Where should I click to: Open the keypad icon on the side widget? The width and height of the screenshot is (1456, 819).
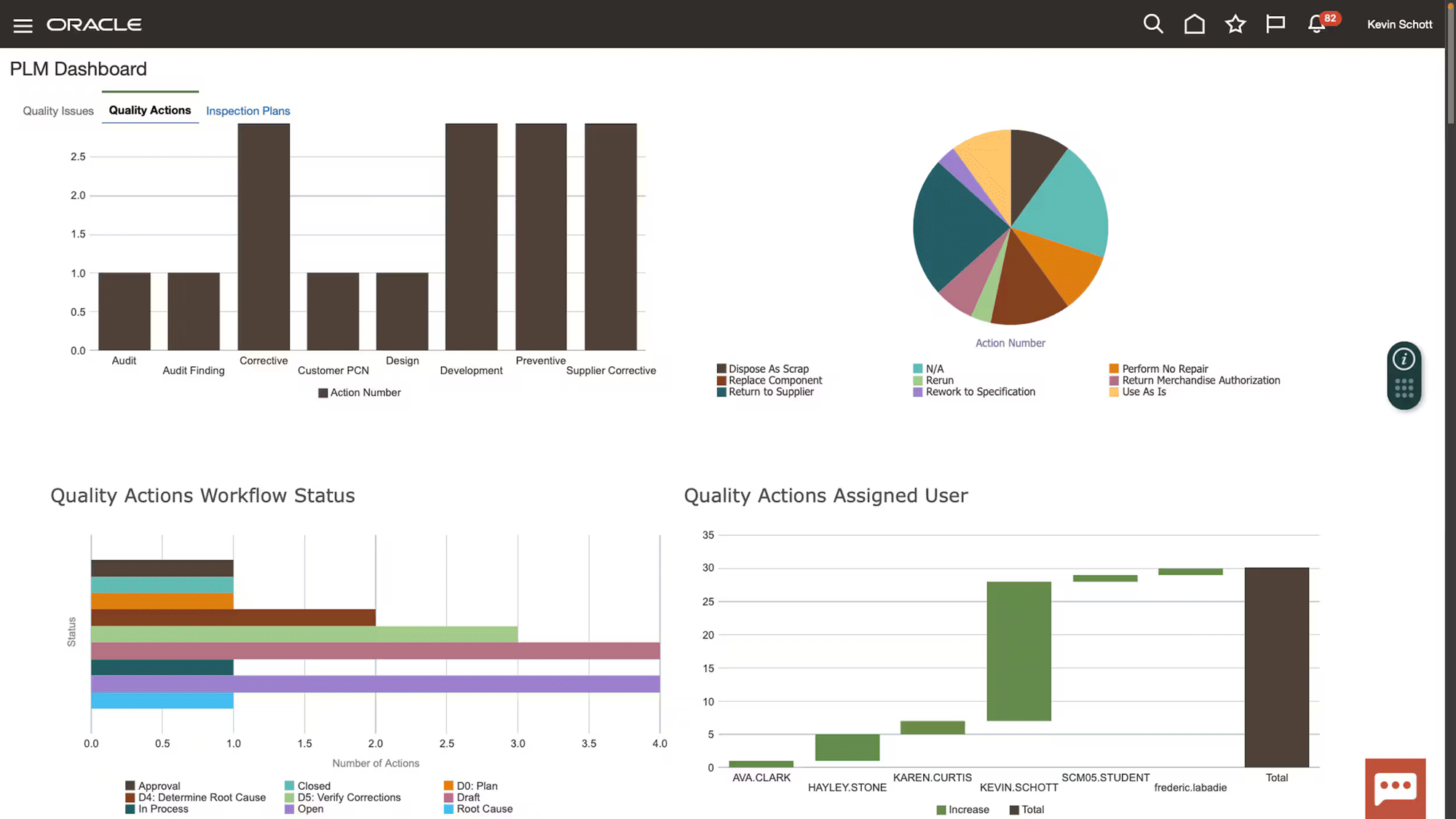click(1404, 388)
